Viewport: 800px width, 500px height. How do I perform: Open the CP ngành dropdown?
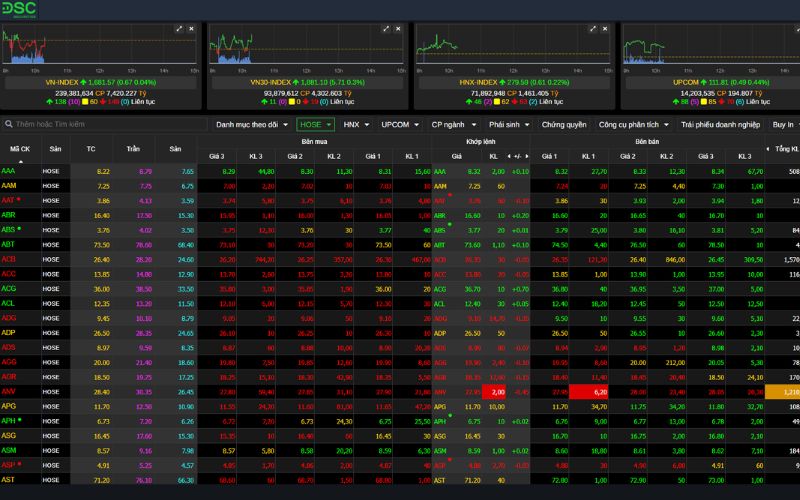[x=454, y=124]
